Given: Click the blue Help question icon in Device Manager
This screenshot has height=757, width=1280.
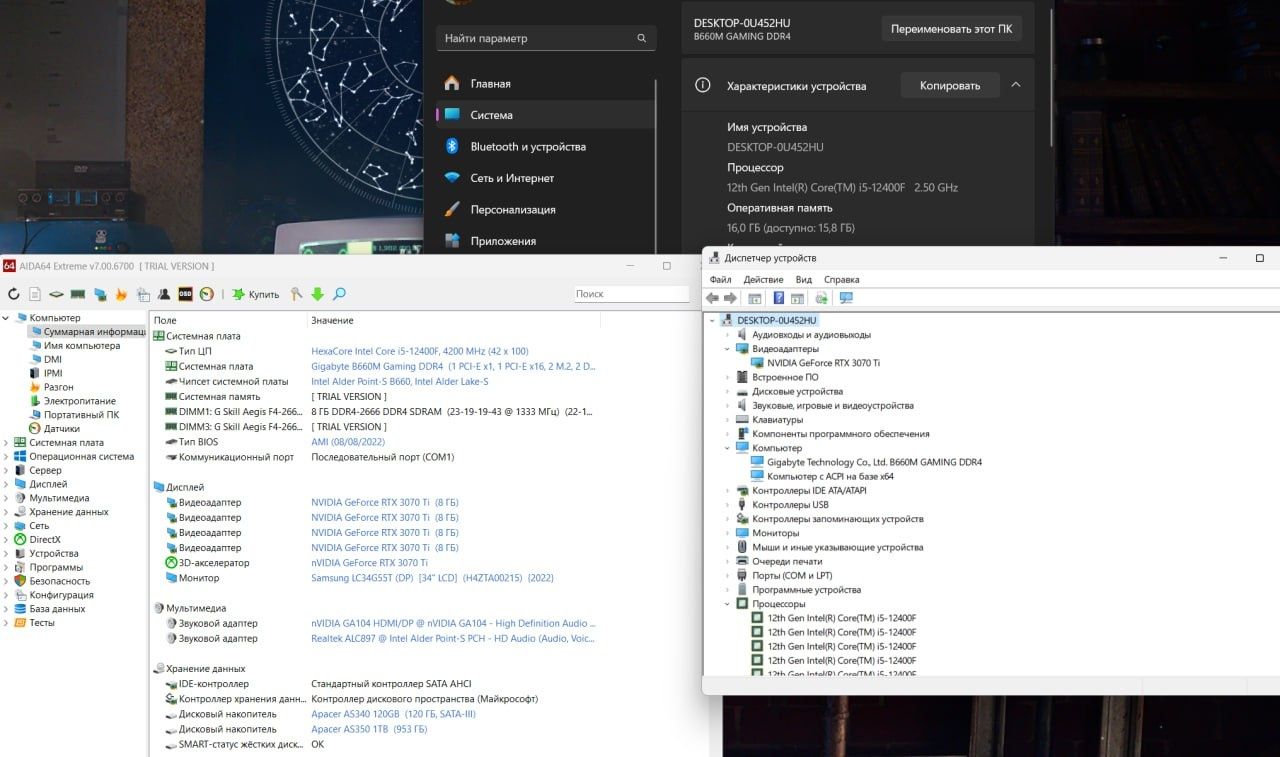Looking at the screenshot, I should coord(778,298).
